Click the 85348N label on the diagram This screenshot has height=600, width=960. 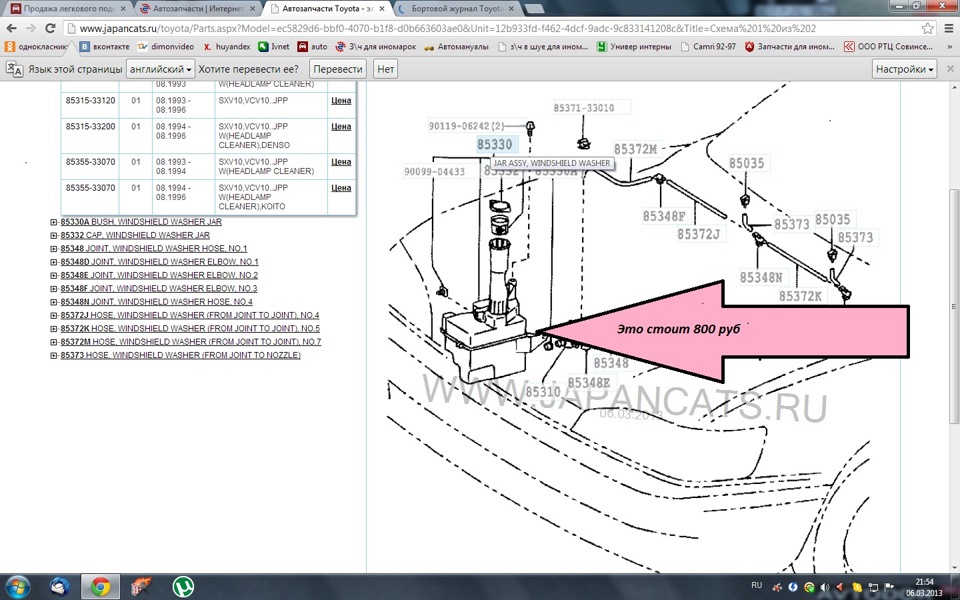tap(761, 278)
